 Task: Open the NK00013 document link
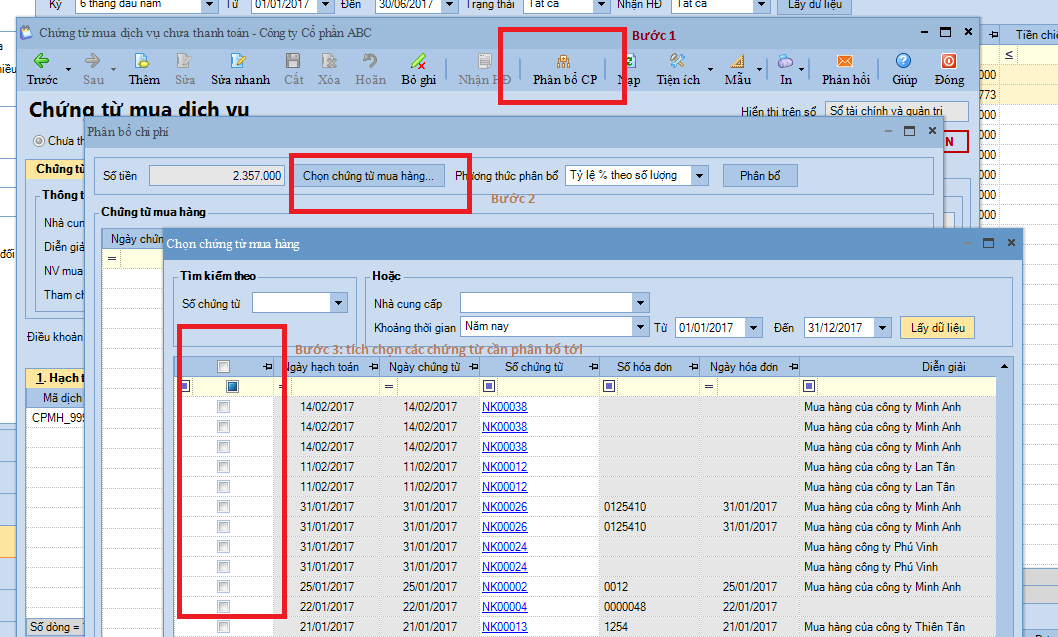coord(504,627)
